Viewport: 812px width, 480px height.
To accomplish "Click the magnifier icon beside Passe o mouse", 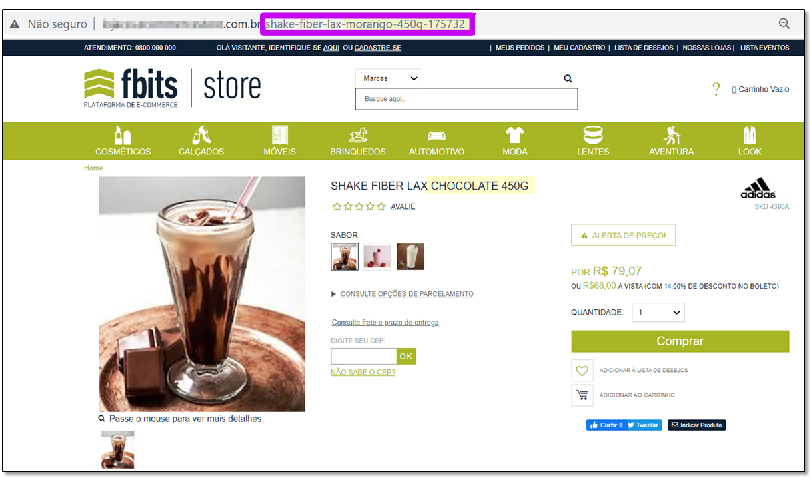I will [x=102, y=418].
